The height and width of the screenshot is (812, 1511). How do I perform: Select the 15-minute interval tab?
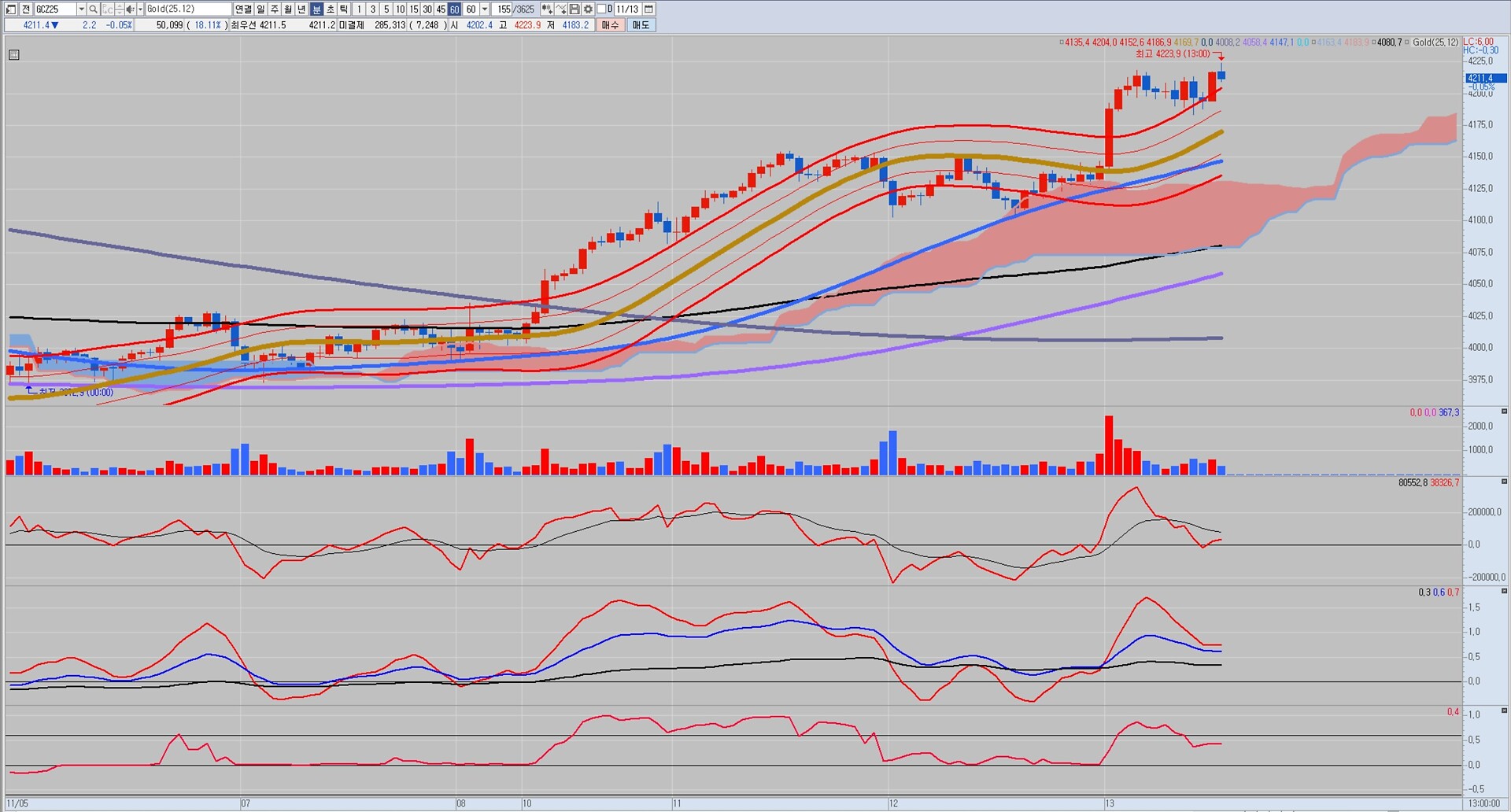[414, 9]
